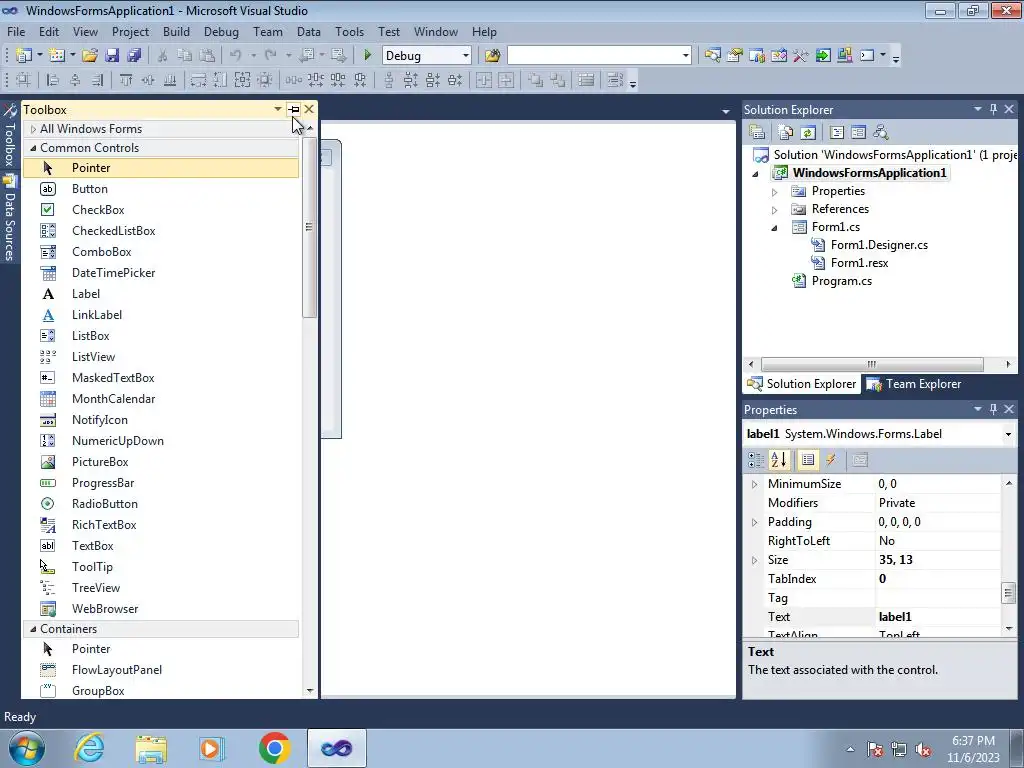Click View Code in Solution Explorer
The width and height of the screenshot is (1024, 768).
(x=837, y=133)
